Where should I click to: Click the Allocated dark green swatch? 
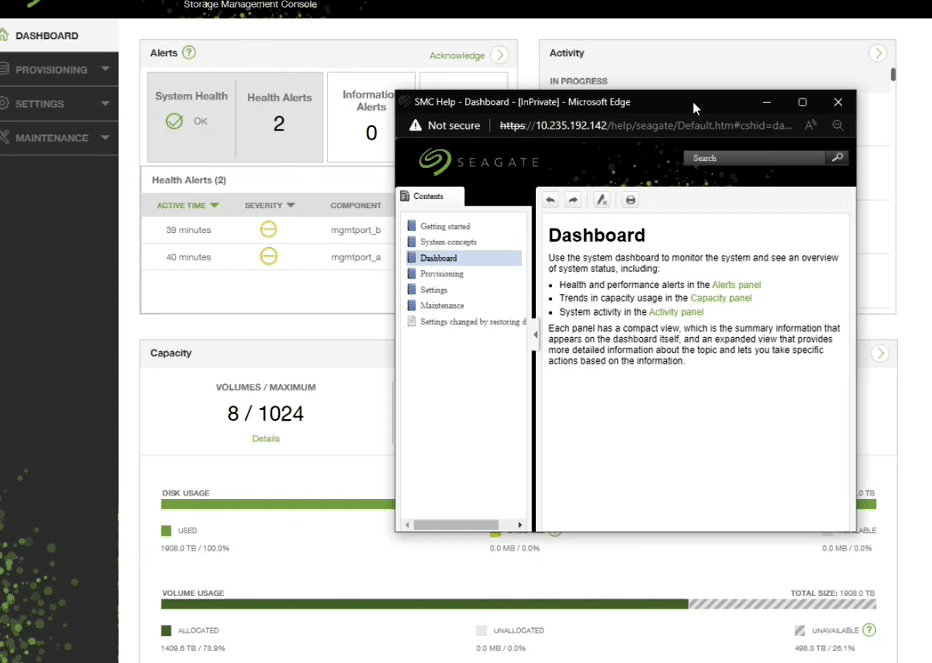166,630
